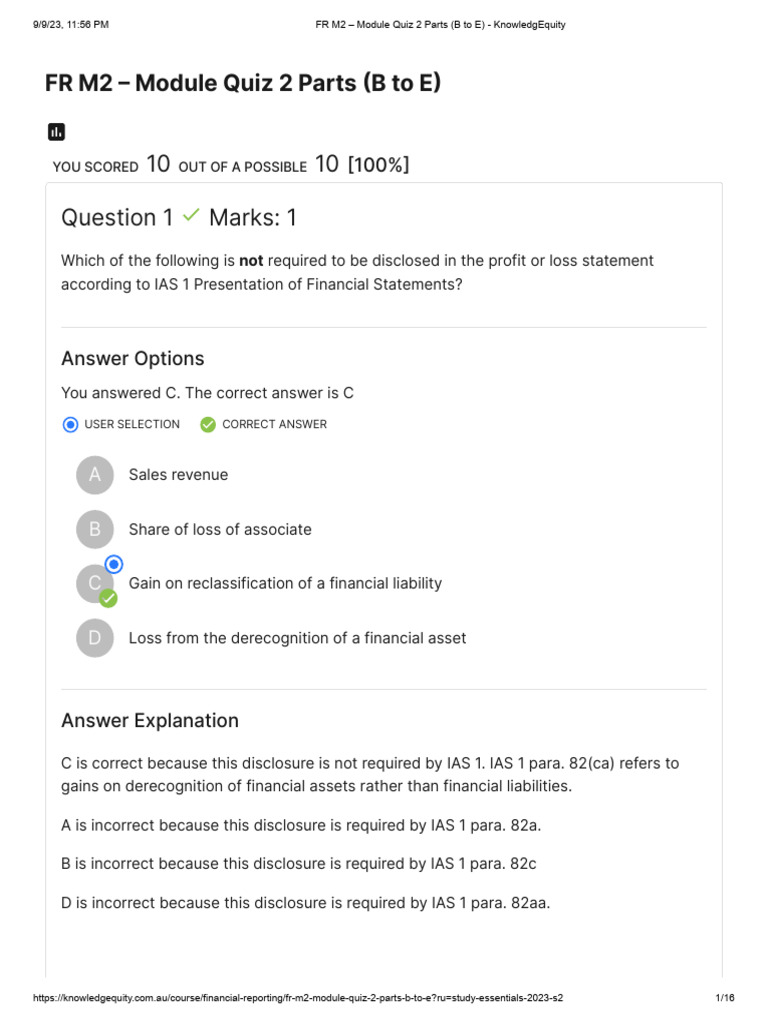The height and width of the screenshot is (1024, 768).
Task: Click Loss from derecognition answer text
Action: tap(297, 638)
